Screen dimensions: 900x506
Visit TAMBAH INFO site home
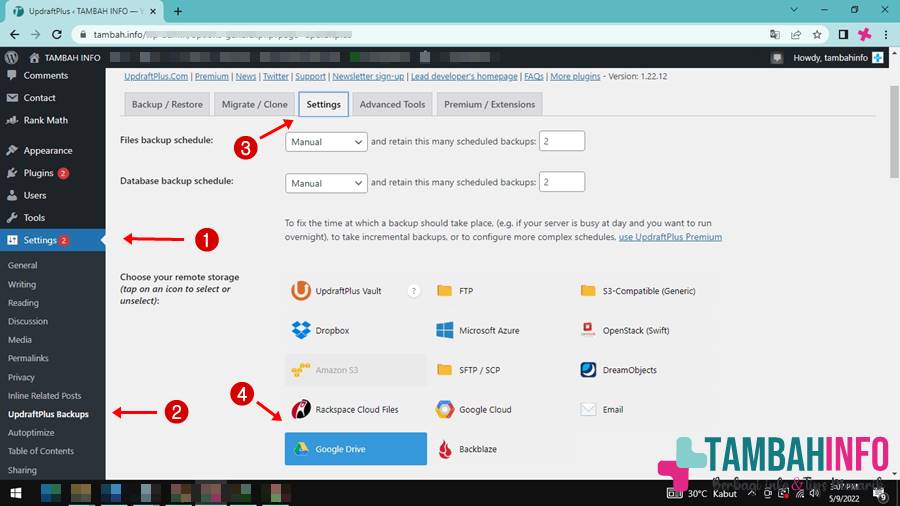point(65,57)
